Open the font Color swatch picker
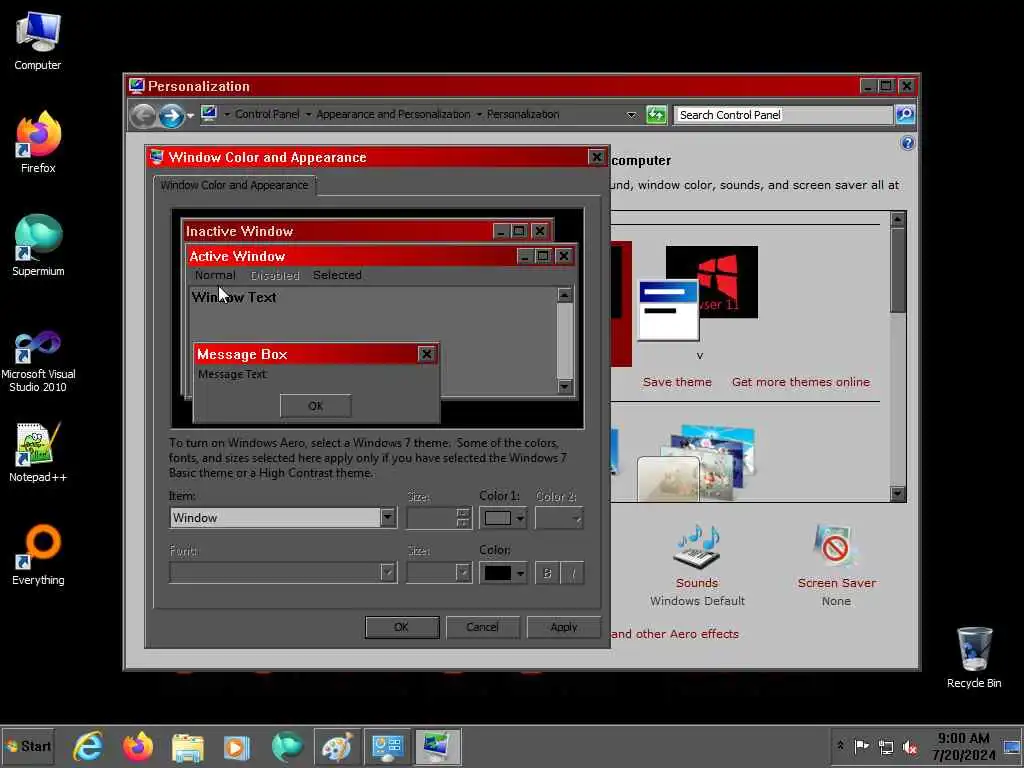This screenshot has height=768, width=1024. pos(502,573)
